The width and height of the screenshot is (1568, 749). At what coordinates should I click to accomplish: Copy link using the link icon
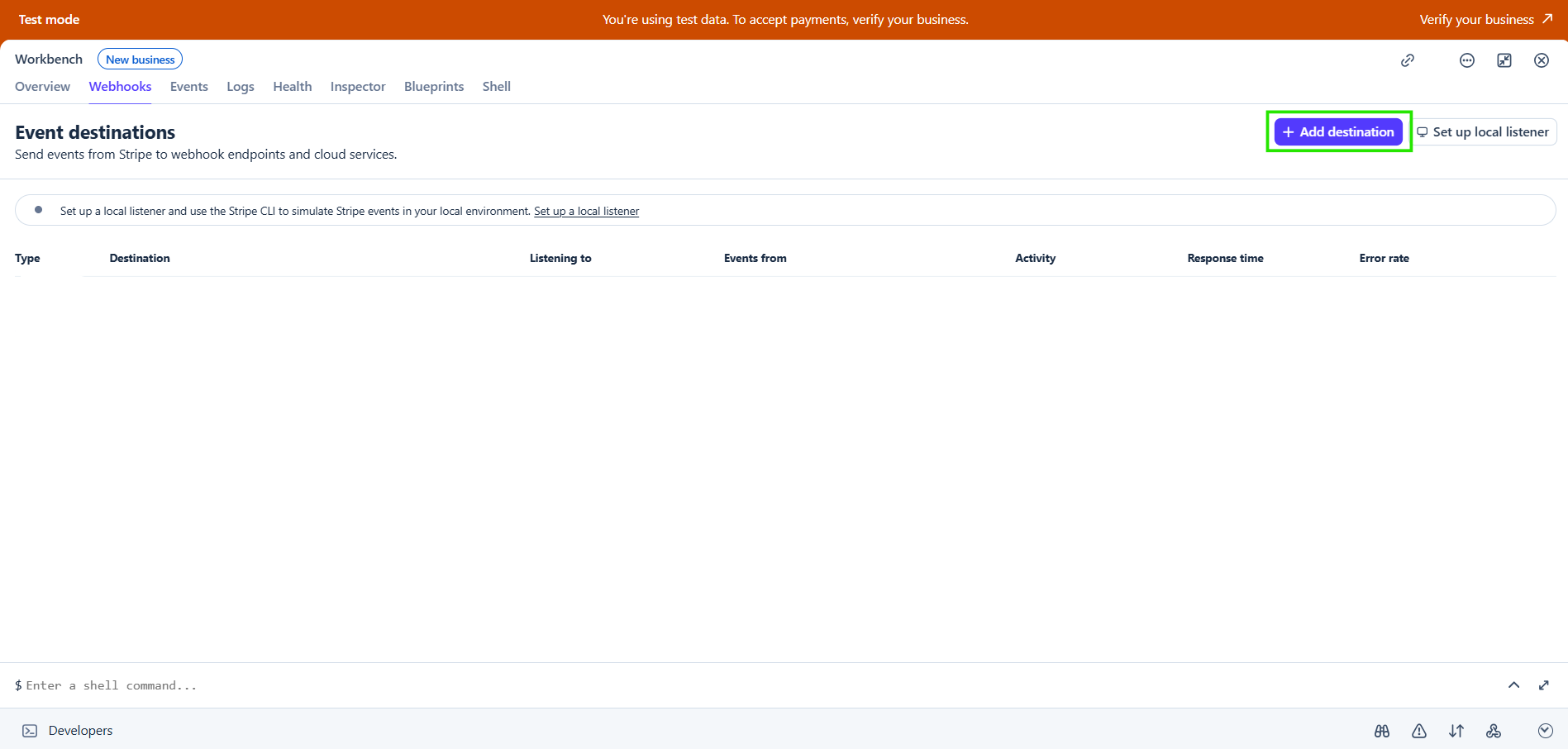tap(1408, 60)
